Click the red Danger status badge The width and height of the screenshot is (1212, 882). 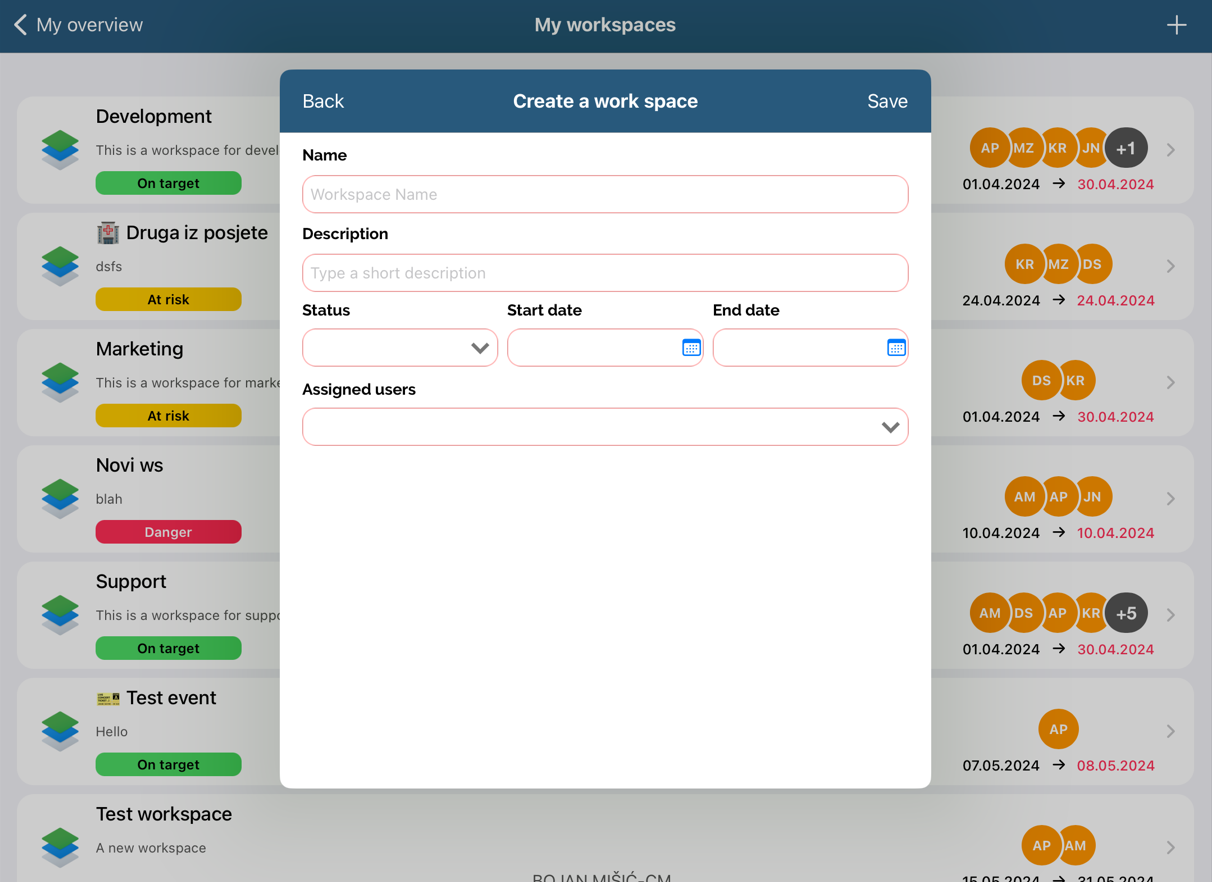[x=168, y=532]
